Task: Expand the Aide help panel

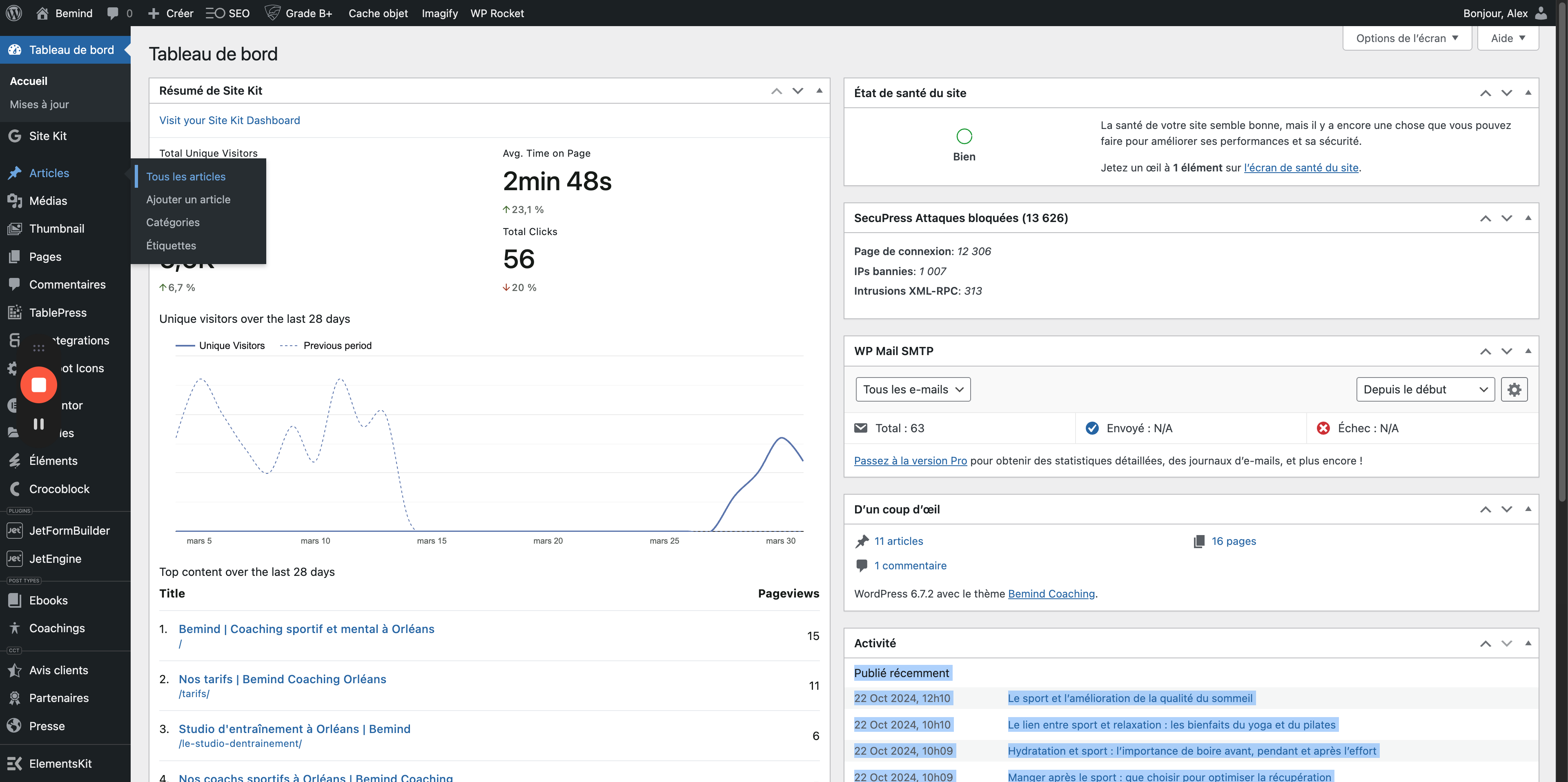Action: tap(1508, 38)
